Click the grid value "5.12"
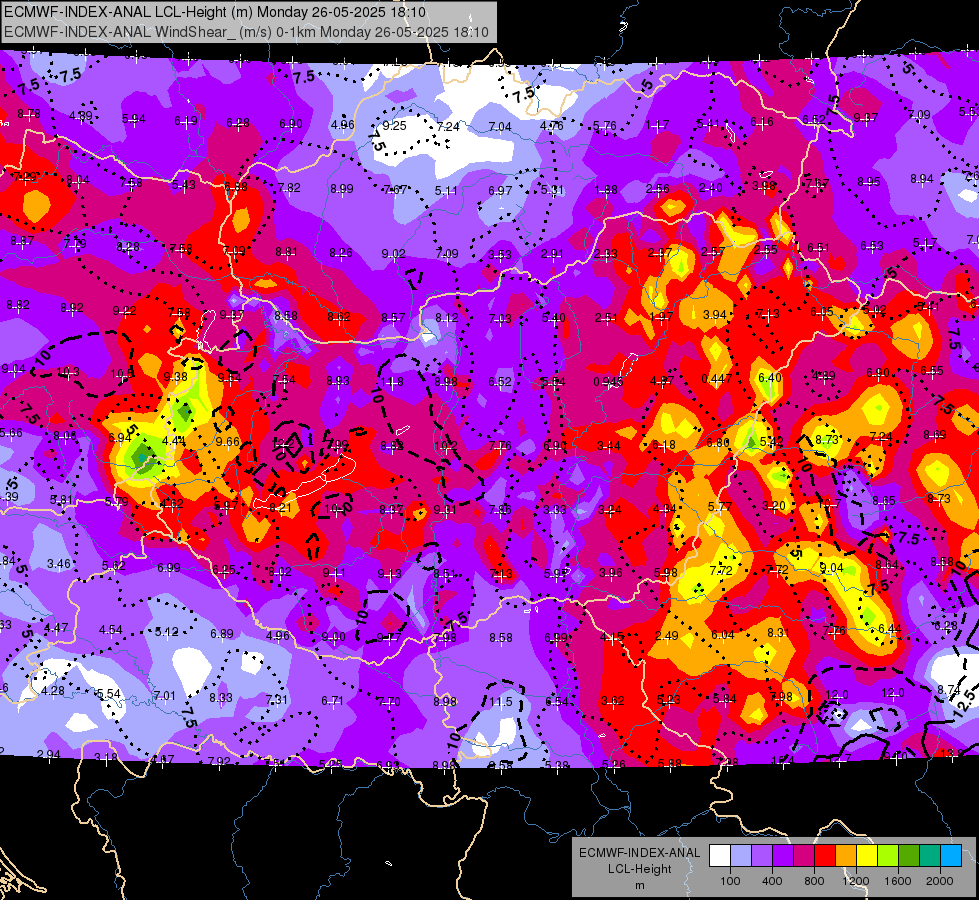Screen dimensions: 979x900 click(167, 631)
